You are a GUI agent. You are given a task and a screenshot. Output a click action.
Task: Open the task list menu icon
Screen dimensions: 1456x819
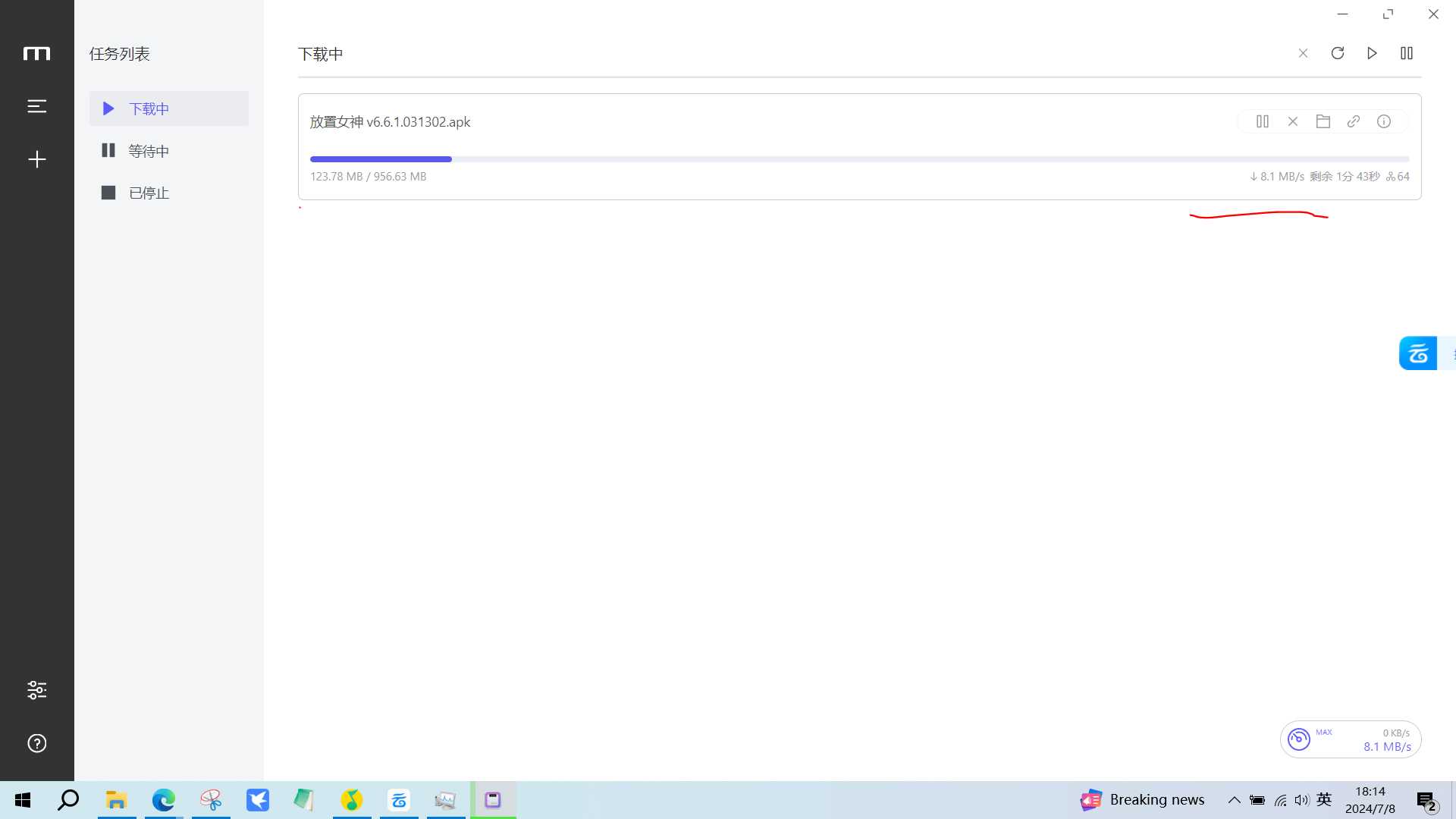36,106
